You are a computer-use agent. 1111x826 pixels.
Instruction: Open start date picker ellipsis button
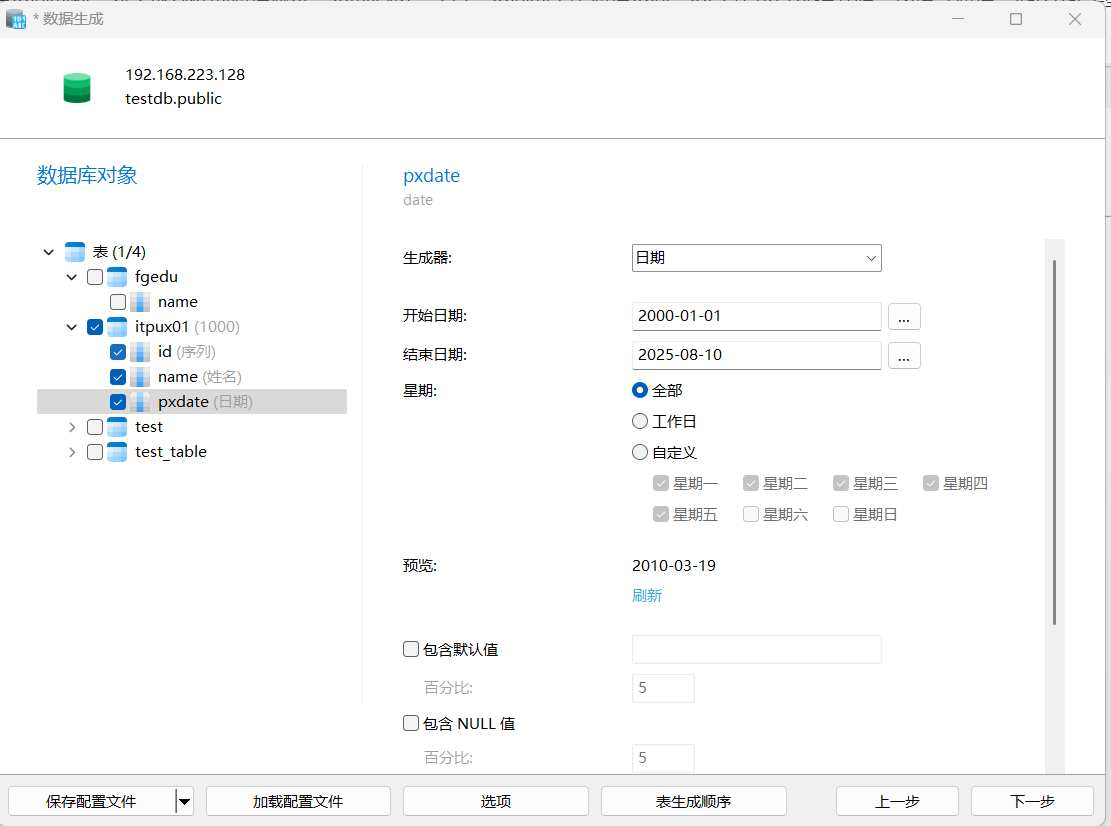(903, 316)
